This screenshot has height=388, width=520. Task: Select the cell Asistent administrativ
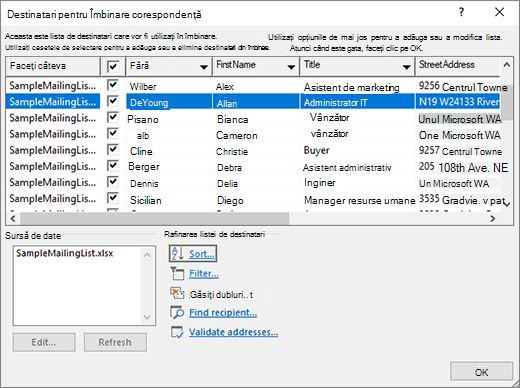(357, 167)
